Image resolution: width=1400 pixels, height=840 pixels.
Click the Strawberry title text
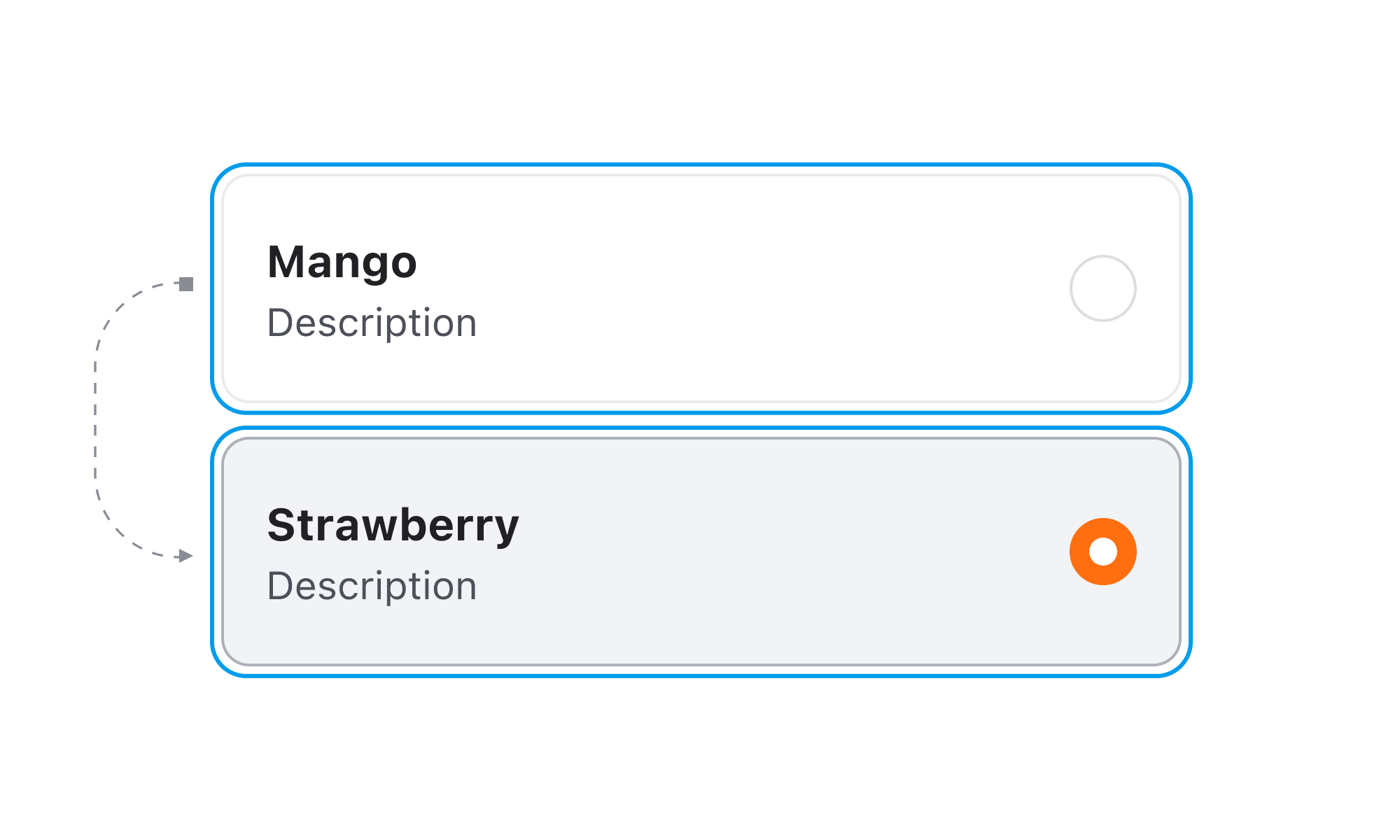pos(393,526)
